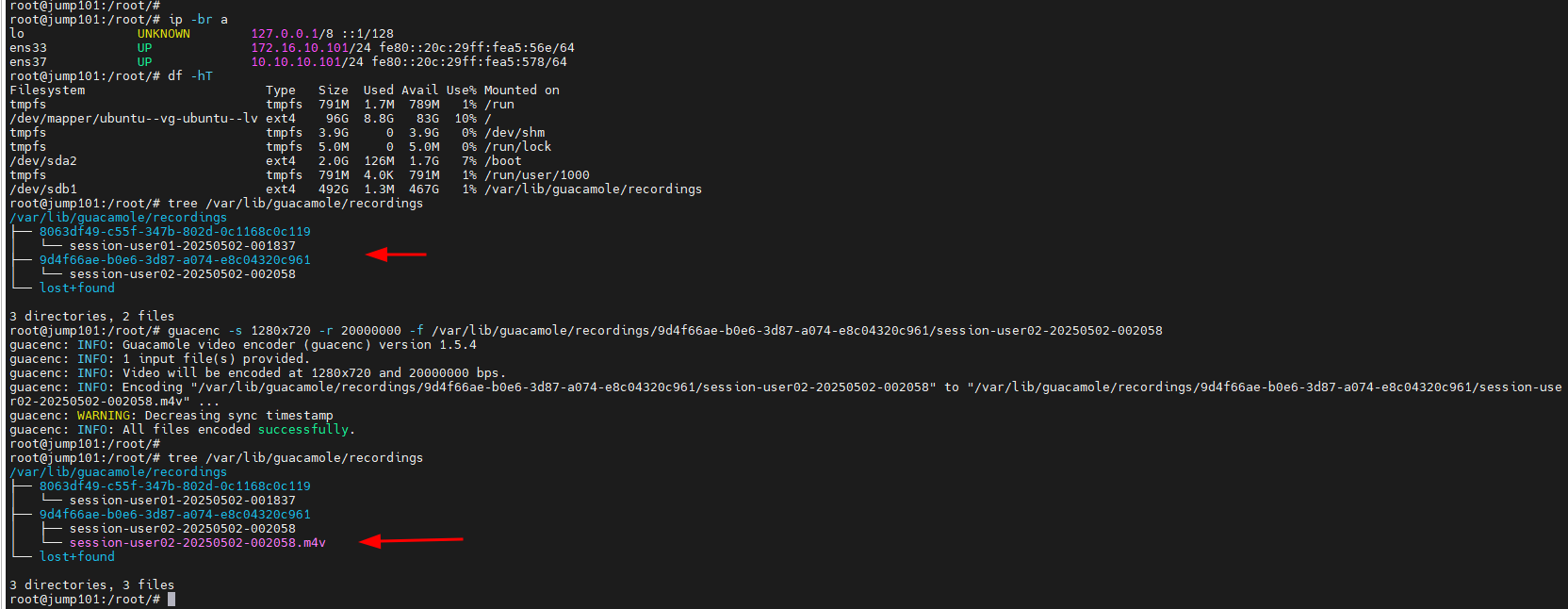1568x609 pixels.
Task: Click session-user01-20250502-001837 in the first tree
Action: [182, 246]
